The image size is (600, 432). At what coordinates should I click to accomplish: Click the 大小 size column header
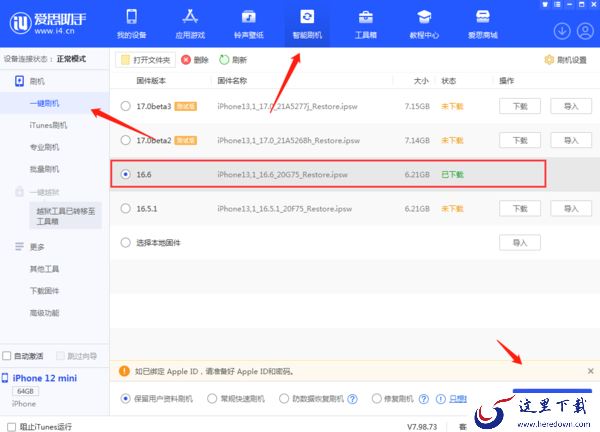point(421,81)
